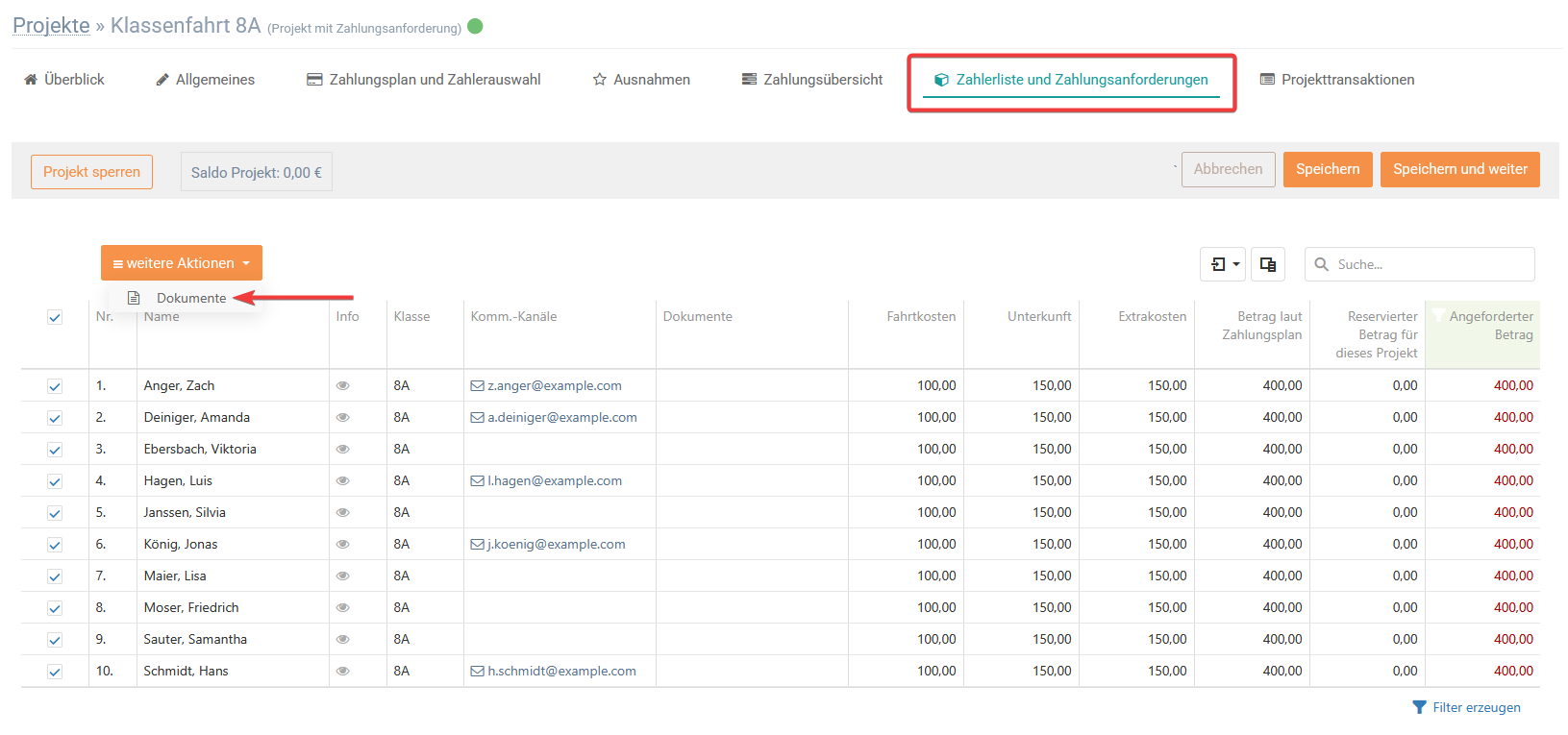
Task: Switch to the Überblick tab
Action: [64, 80]
